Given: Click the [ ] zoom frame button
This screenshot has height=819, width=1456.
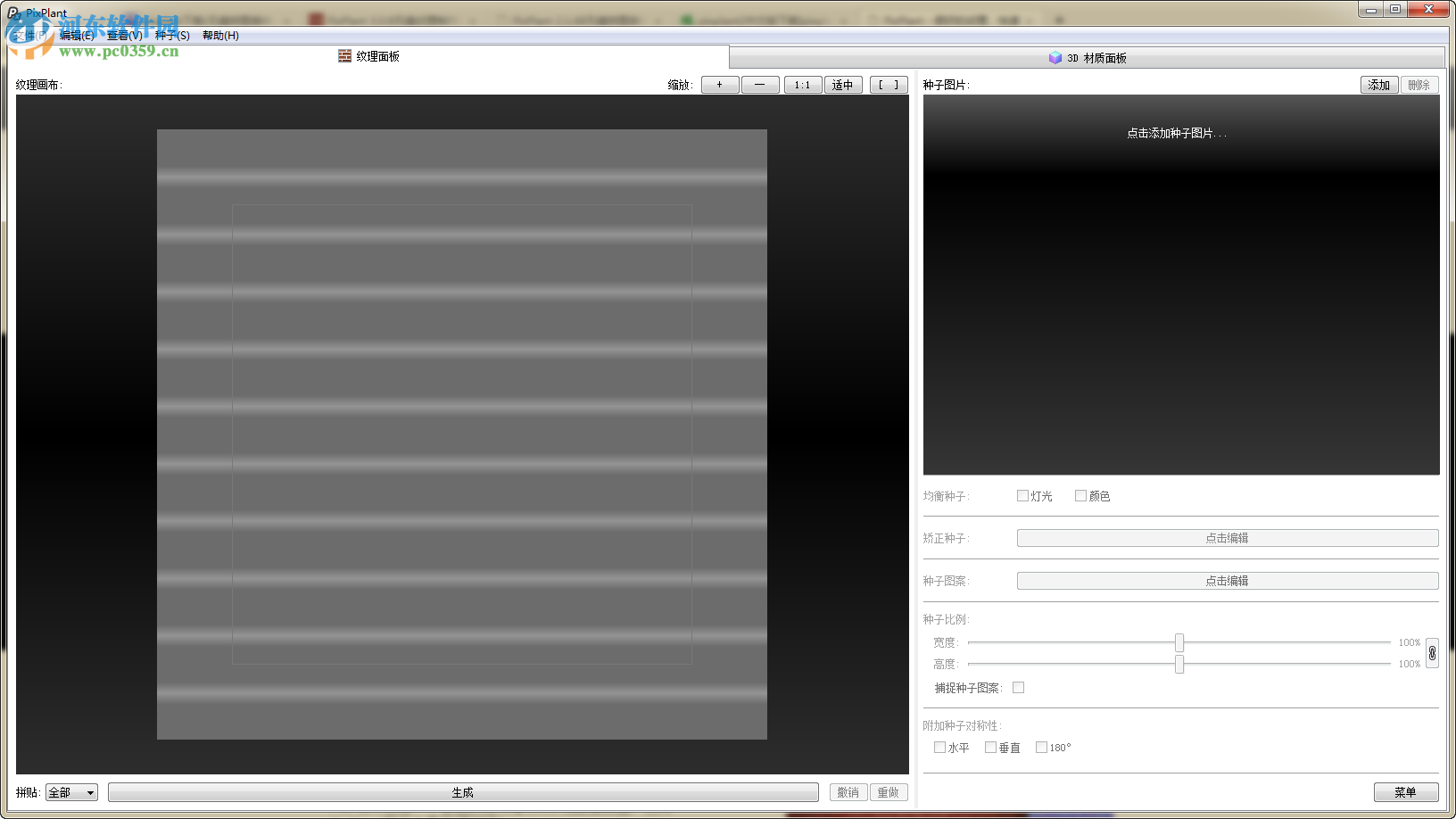Looking at the screenshot, I should tap(889, 85).
